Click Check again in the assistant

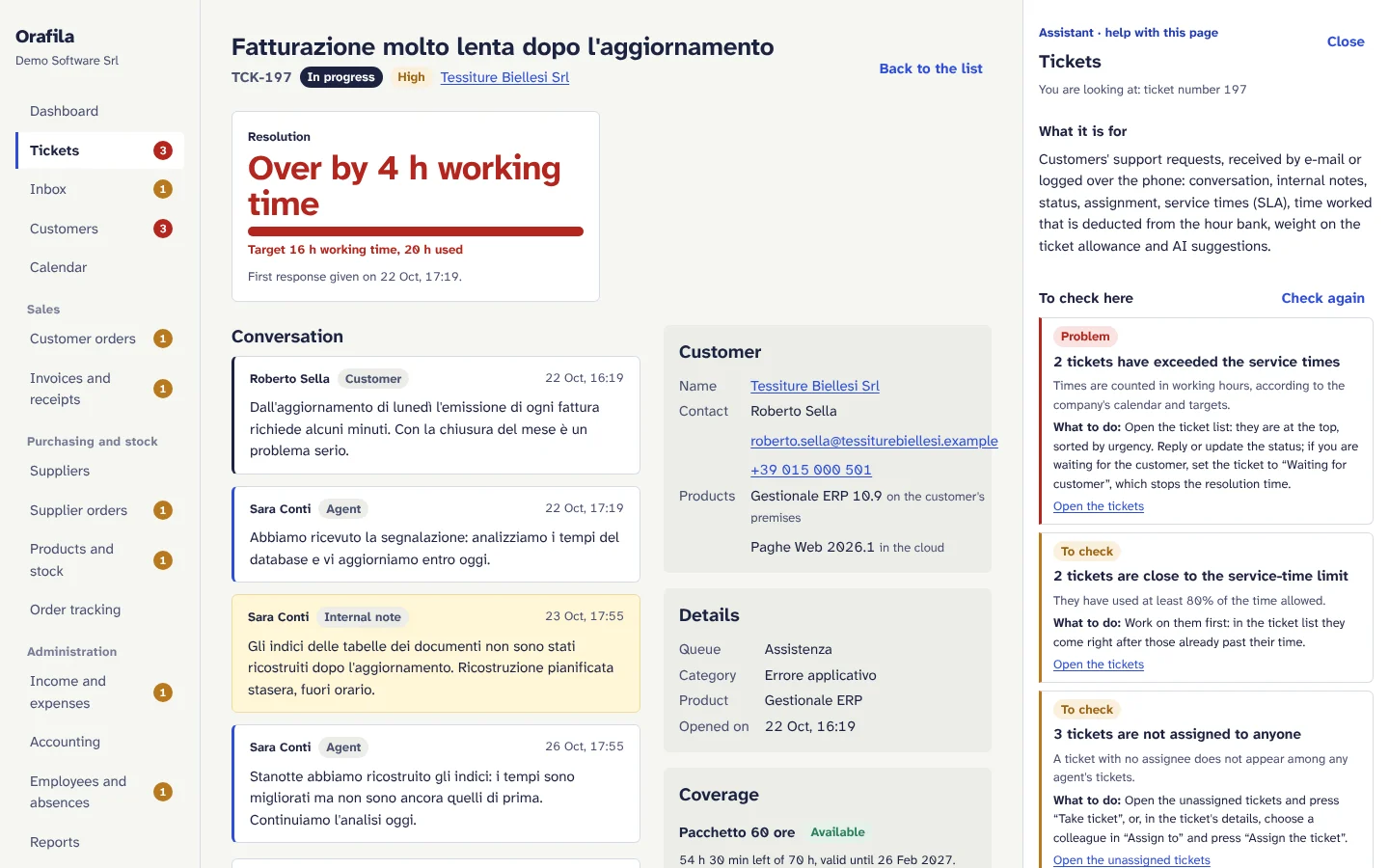[x=1322, y=298]
